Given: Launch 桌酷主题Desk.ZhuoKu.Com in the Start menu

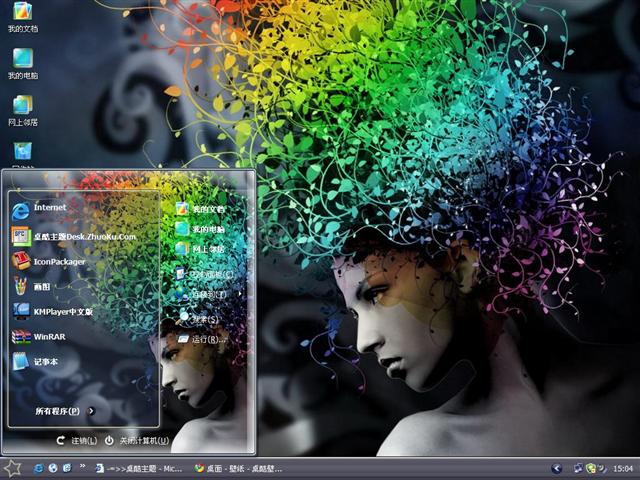Looking at the screenshot, I should coord(74,236).
